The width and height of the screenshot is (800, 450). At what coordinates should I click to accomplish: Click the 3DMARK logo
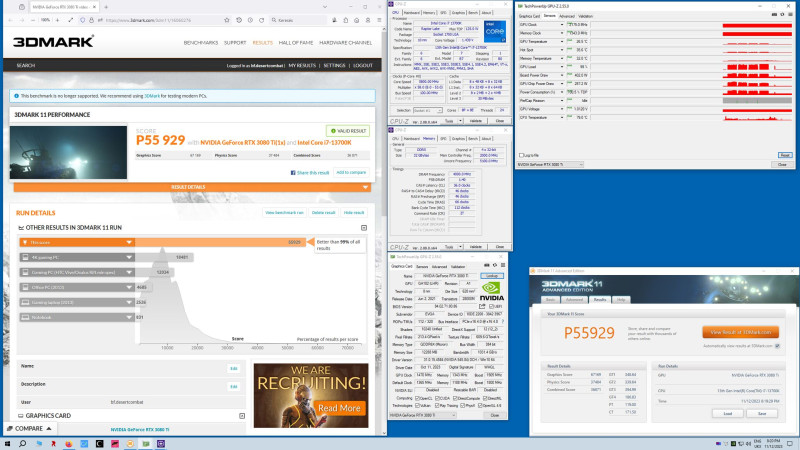click(54, 41)
